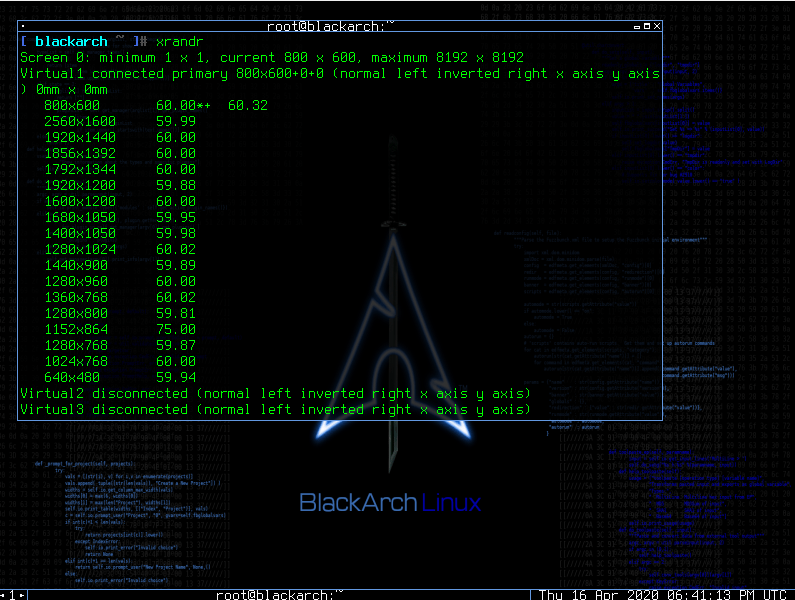Click the terminal title bar text root@blackarch
The height and width of the screenshot is (600, 795).
331,26
